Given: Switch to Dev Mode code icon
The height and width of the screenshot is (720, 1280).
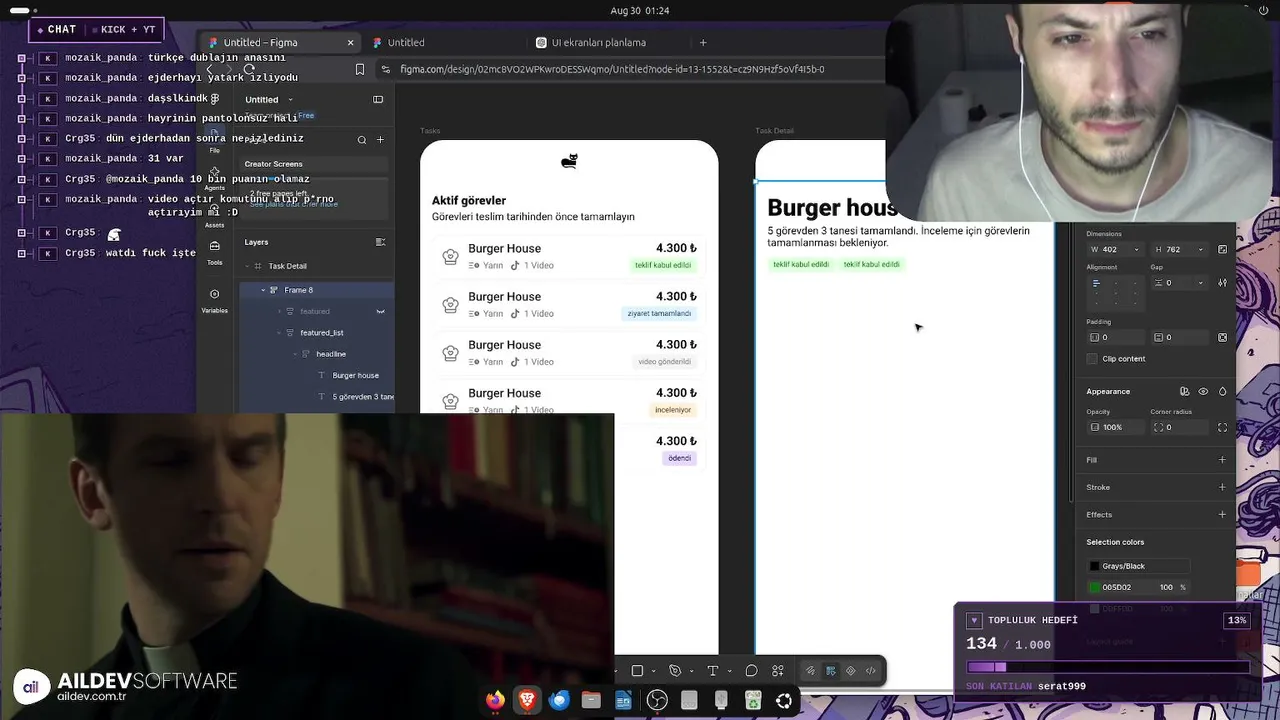Looking at the screenshot, I should coord(871,671).
